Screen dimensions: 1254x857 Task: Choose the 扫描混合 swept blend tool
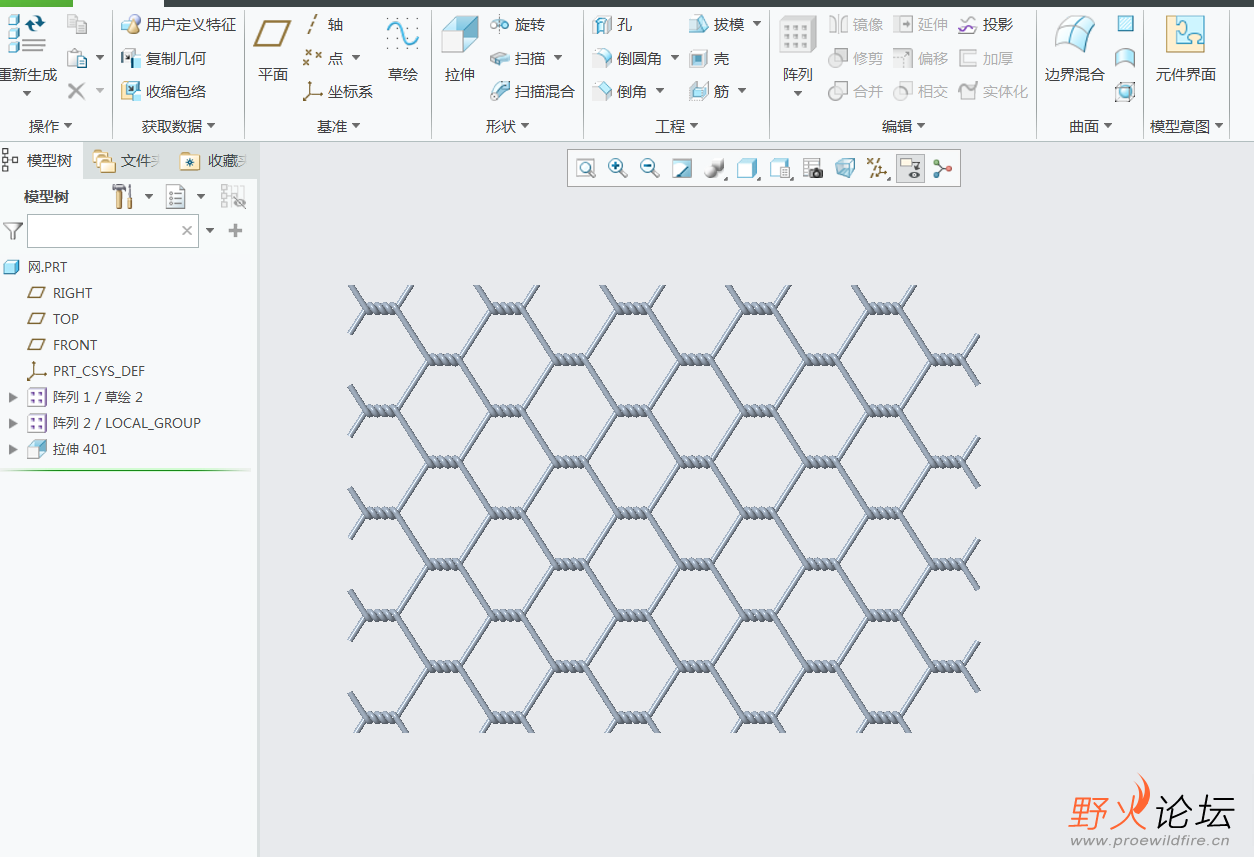(x=532, y=91)
